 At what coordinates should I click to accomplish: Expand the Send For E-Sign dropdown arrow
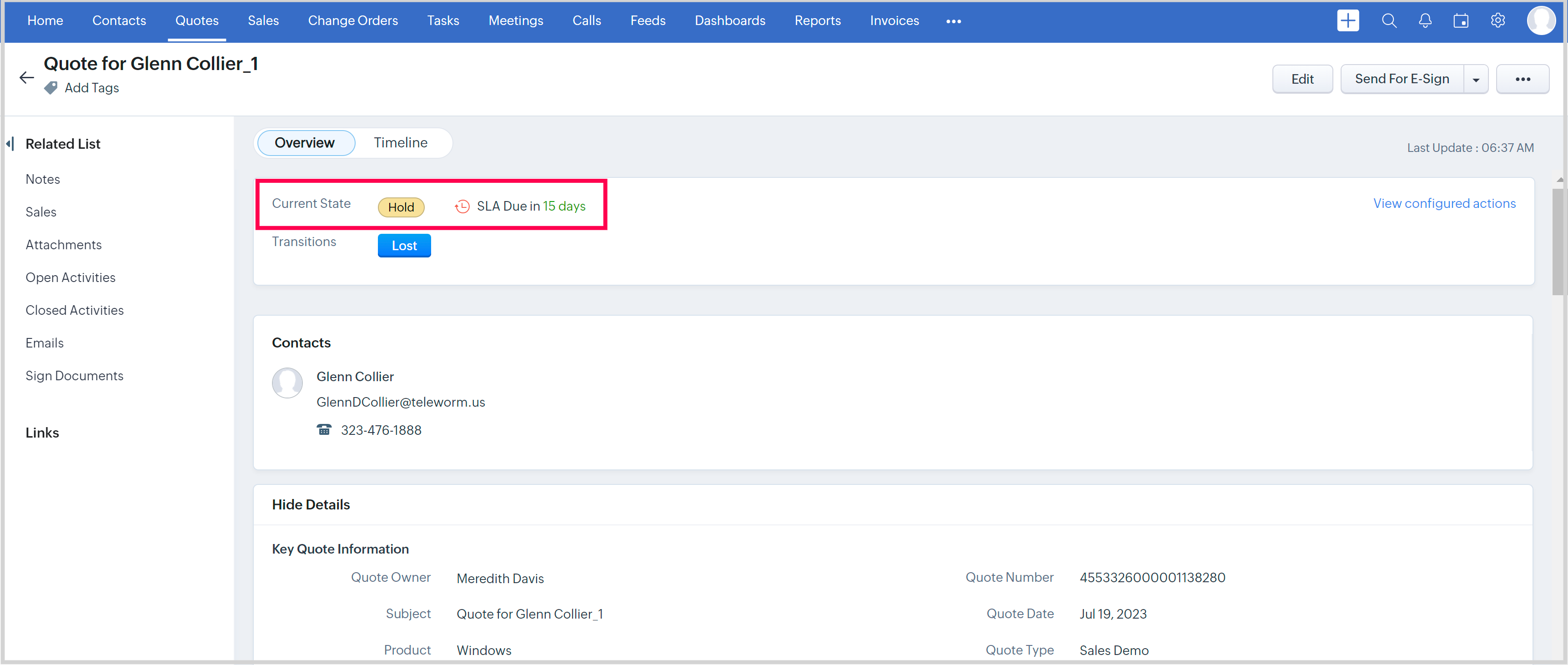tap(1476, 80)
